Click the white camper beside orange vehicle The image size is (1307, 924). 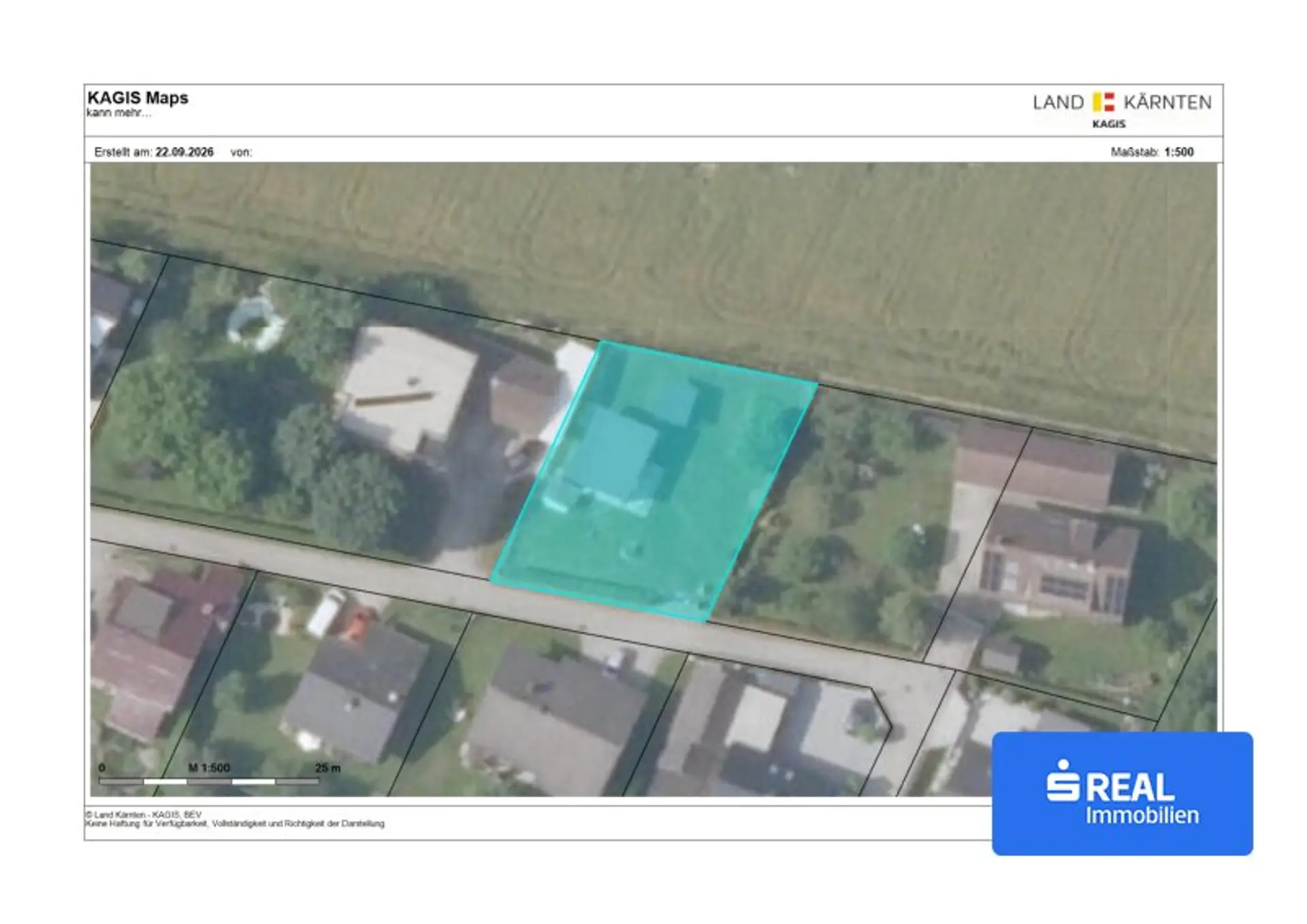(326, 611)
